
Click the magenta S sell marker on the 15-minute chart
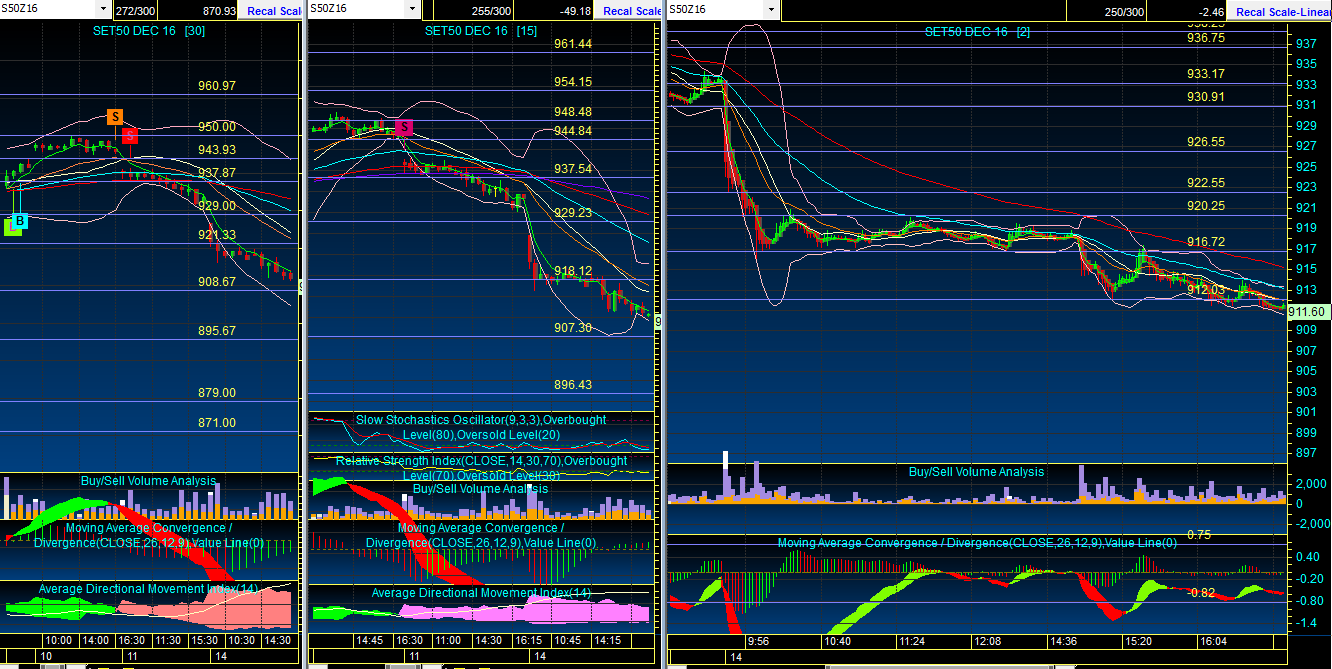click(404, 127)
